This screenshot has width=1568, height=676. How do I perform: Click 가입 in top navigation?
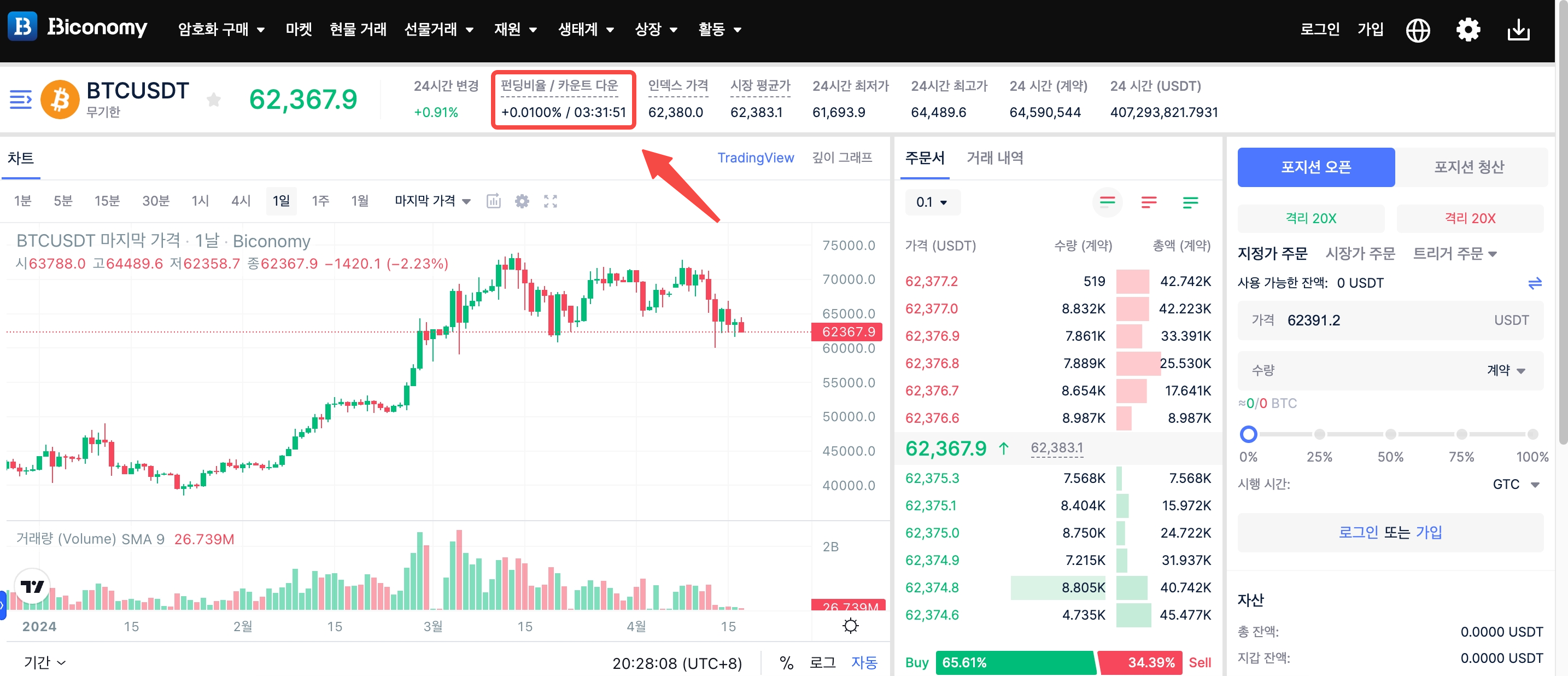coord(1370,29)
